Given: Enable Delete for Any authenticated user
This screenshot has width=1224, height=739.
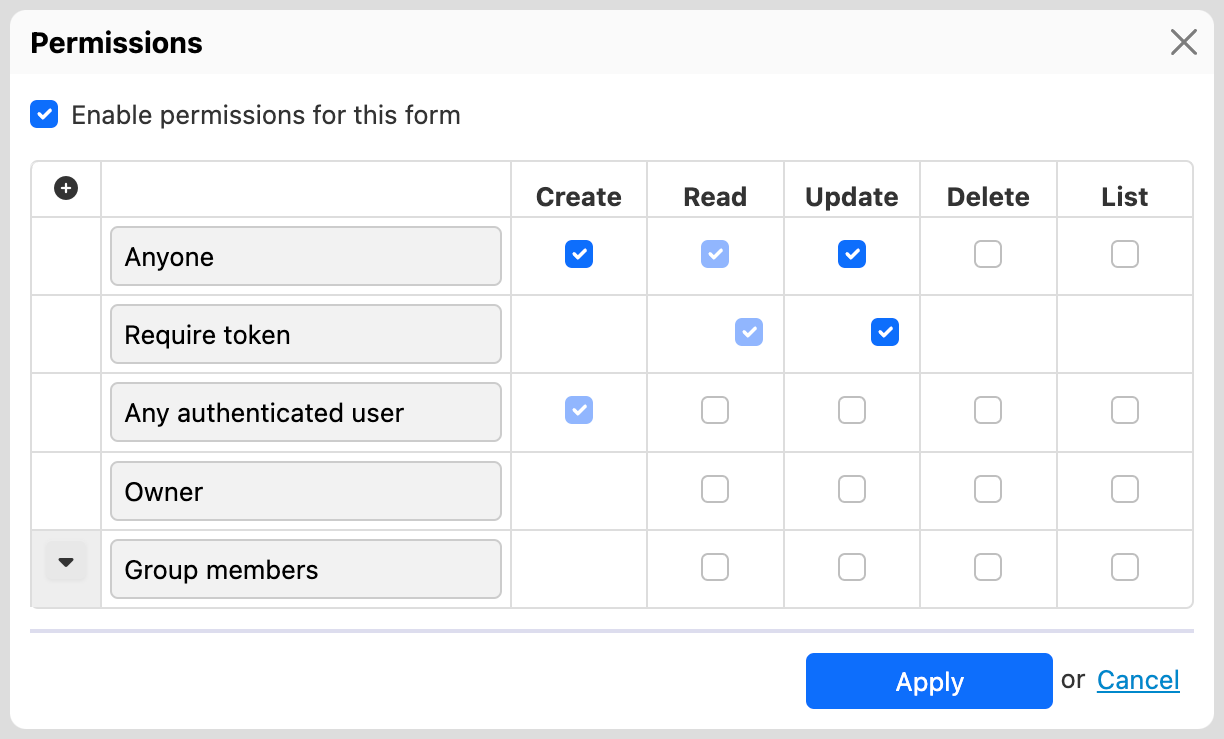Looking at the screenshot, I should pyautogui.click(x=988, y=410).
